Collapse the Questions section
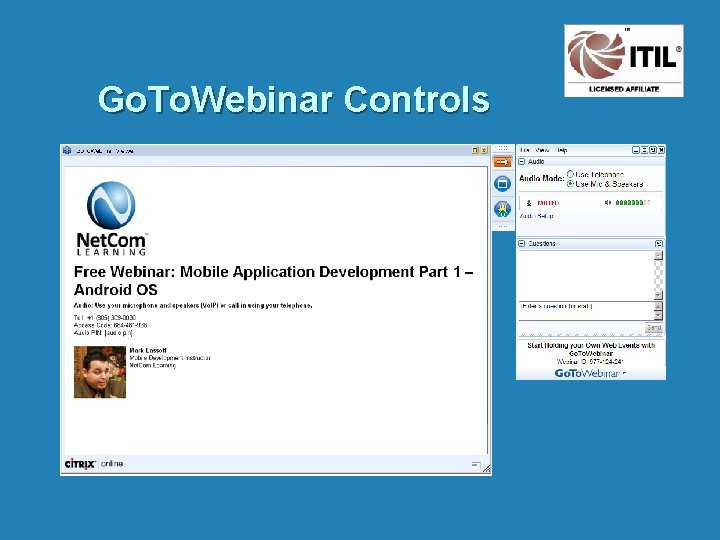720x540 pixels. 522,243
